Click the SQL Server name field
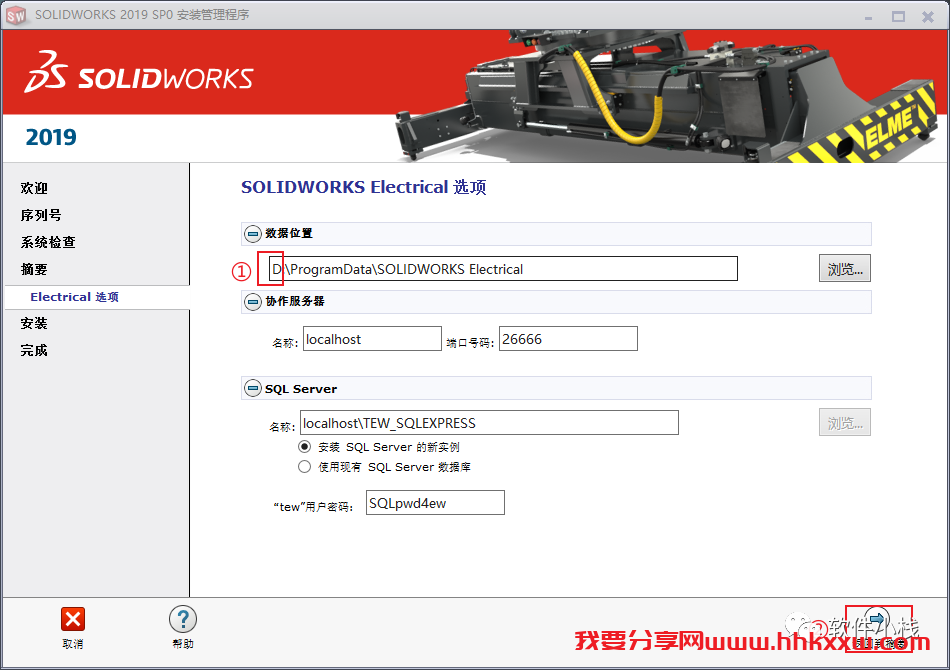Image resolution: width=950 pixels, height=670 pixels. coord(489,422)
